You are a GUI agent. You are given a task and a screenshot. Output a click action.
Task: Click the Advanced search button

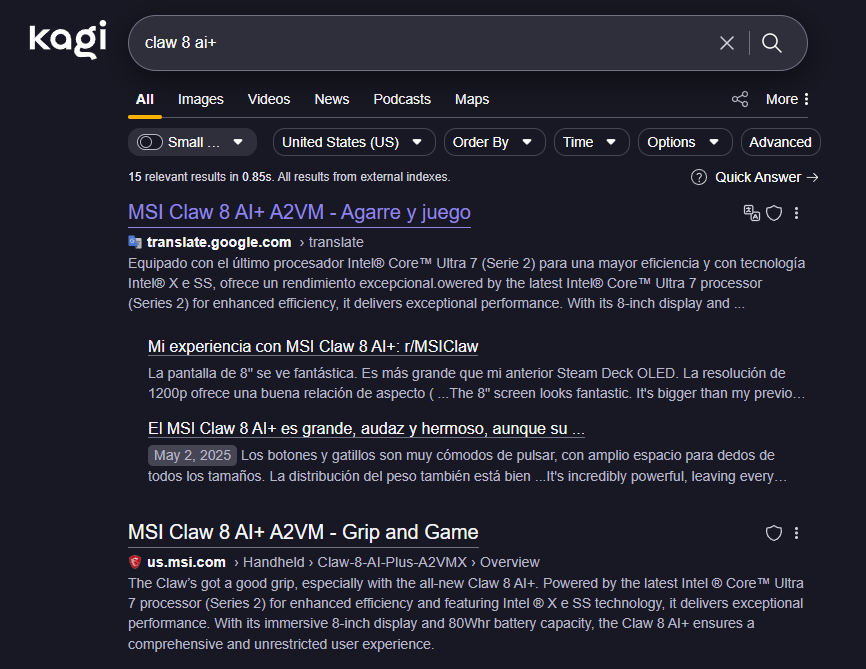click(780, 142)
